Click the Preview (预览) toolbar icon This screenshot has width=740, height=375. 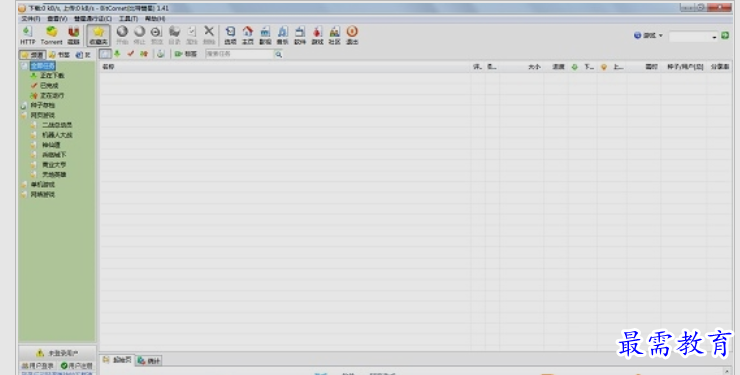pyautogui.click(x=156, y=35)
